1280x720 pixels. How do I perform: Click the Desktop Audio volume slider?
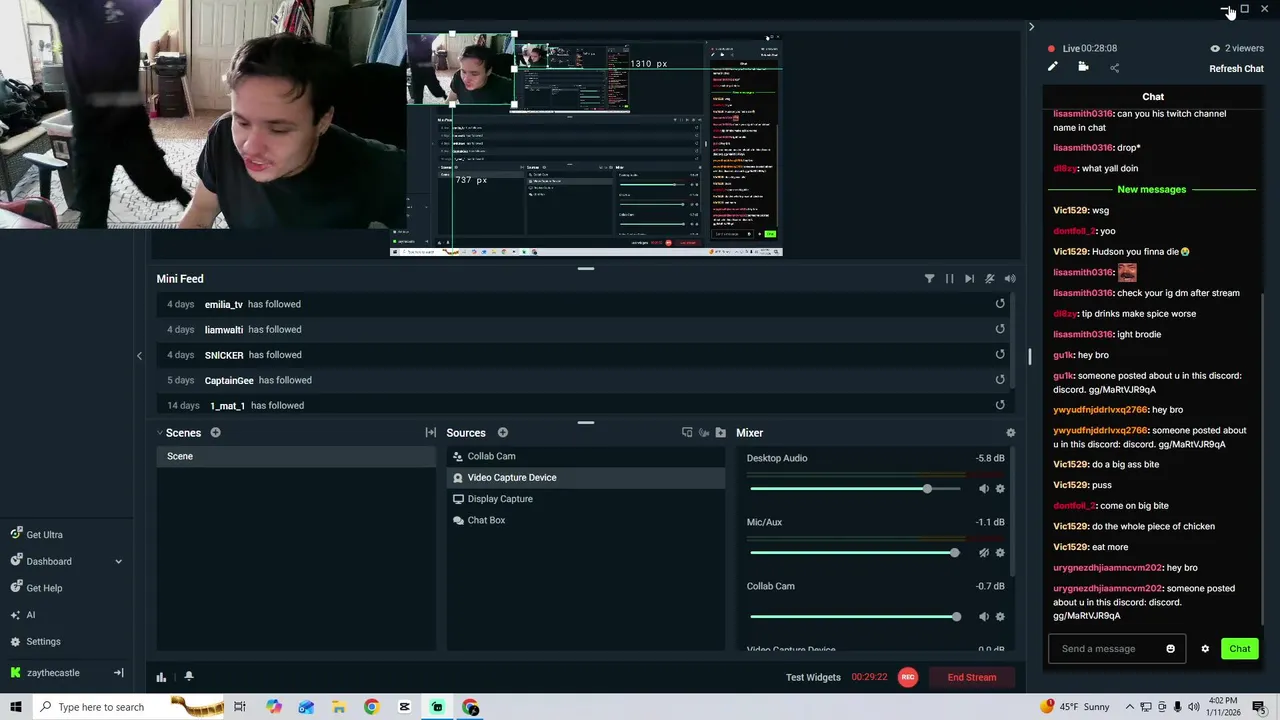[x=855, y=489]
